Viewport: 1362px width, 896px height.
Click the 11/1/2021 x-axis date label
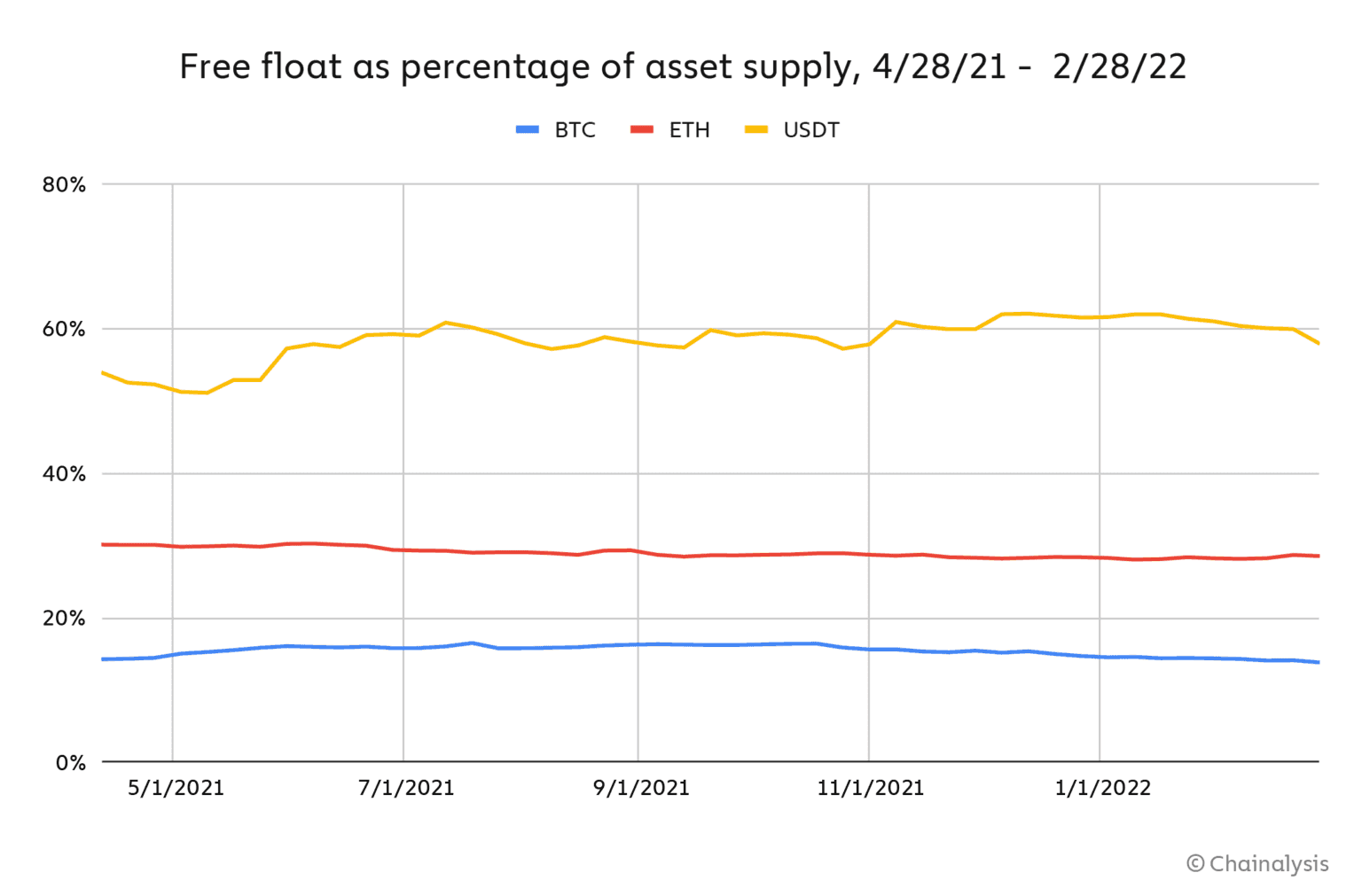[x=870, y=788]
